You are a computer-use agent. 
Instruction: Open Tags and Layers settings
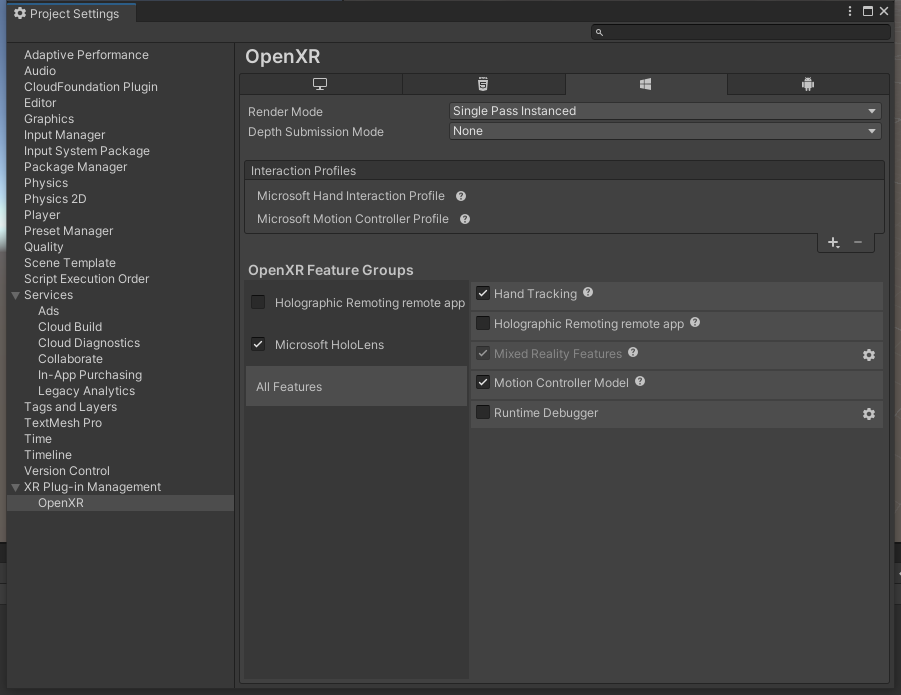point(70,407)
